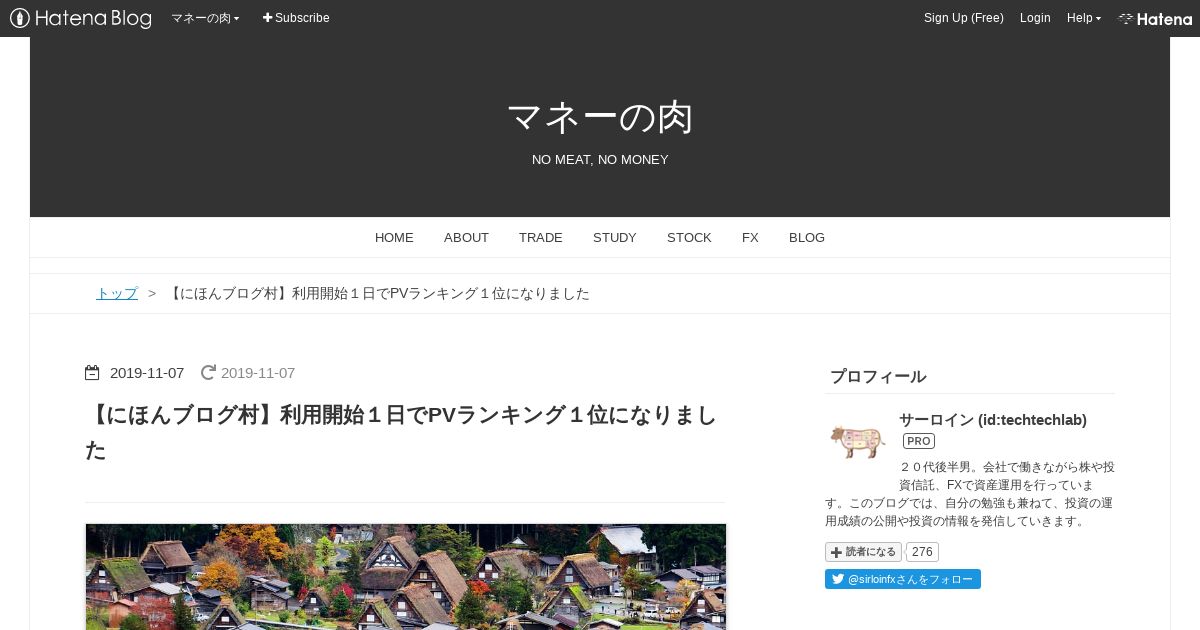Click the breadcrumb article title text

tap(378, 293)
